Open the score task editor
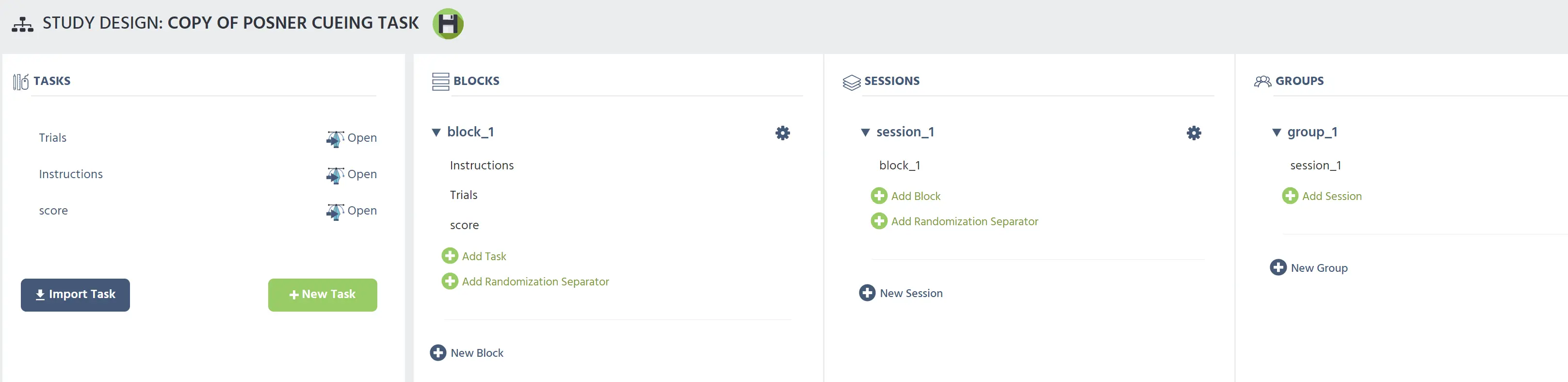Image resolution: width=1568 pixels, height=382 pixels. click(351, 212)
